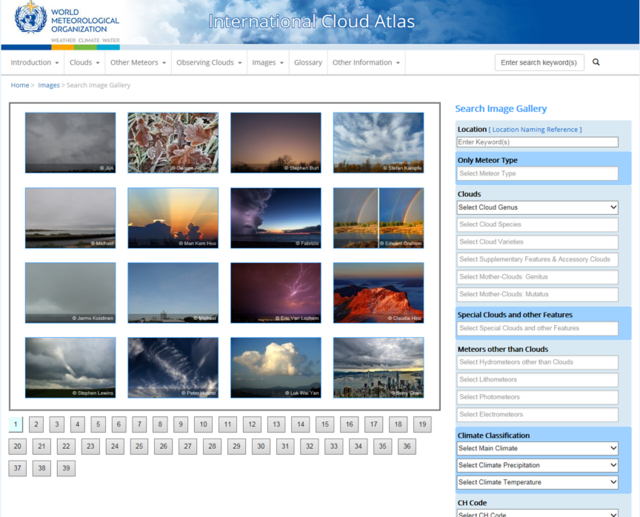Click the Mother-Clouds Genitus field

[x=537, y=277]
